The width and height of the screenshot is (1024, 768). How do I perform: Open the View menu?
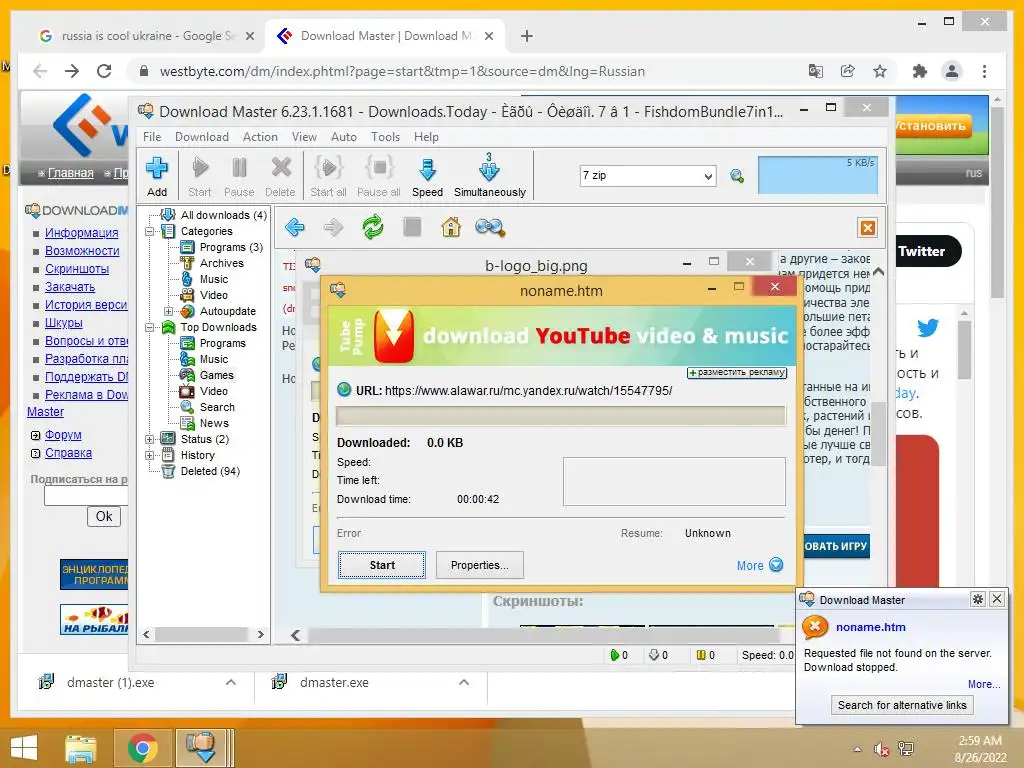(304, 137)
